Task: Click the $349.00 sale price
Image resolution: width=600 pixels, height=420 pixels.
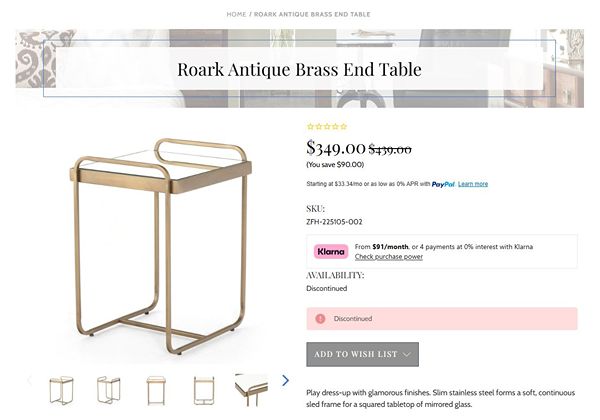Action: (336, 149)
